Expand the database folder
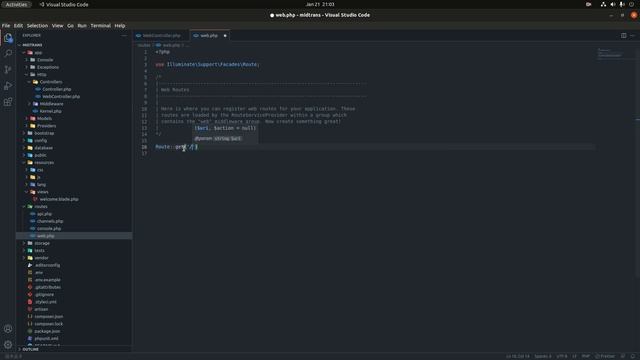 (x=43, y=148)
